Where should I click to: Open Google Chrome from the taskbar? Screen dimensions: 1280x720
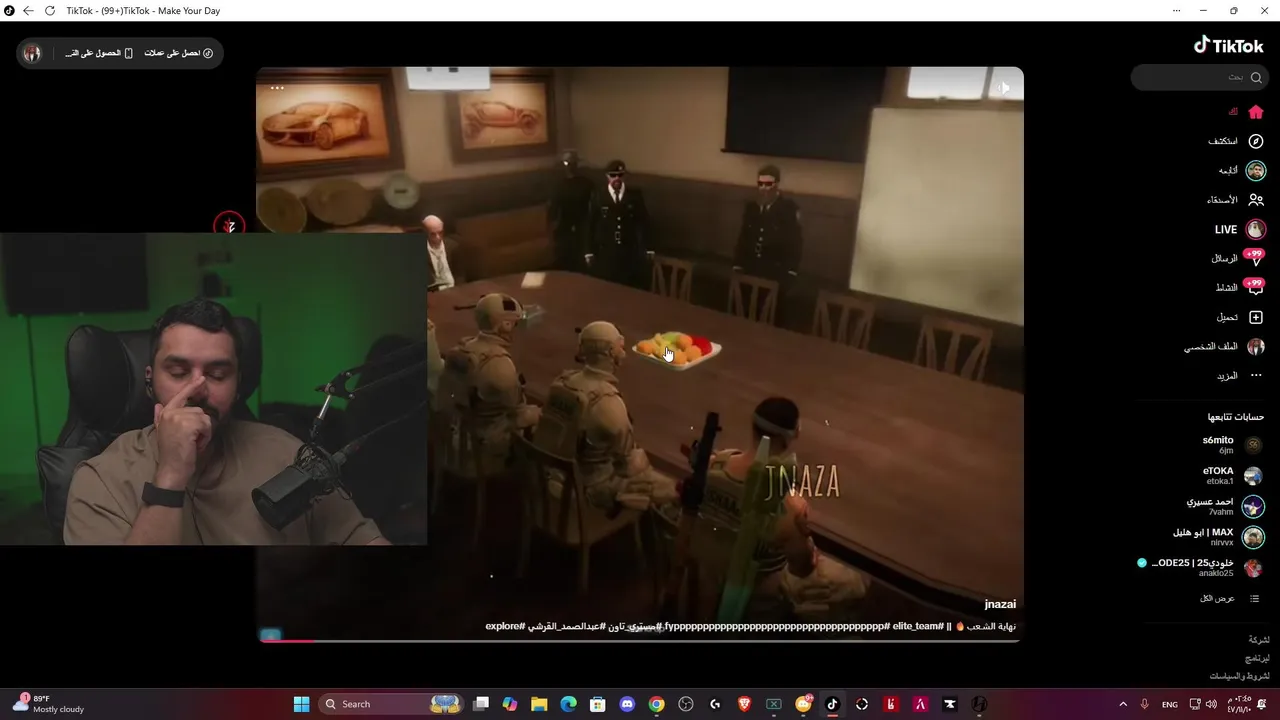[656, 704]
